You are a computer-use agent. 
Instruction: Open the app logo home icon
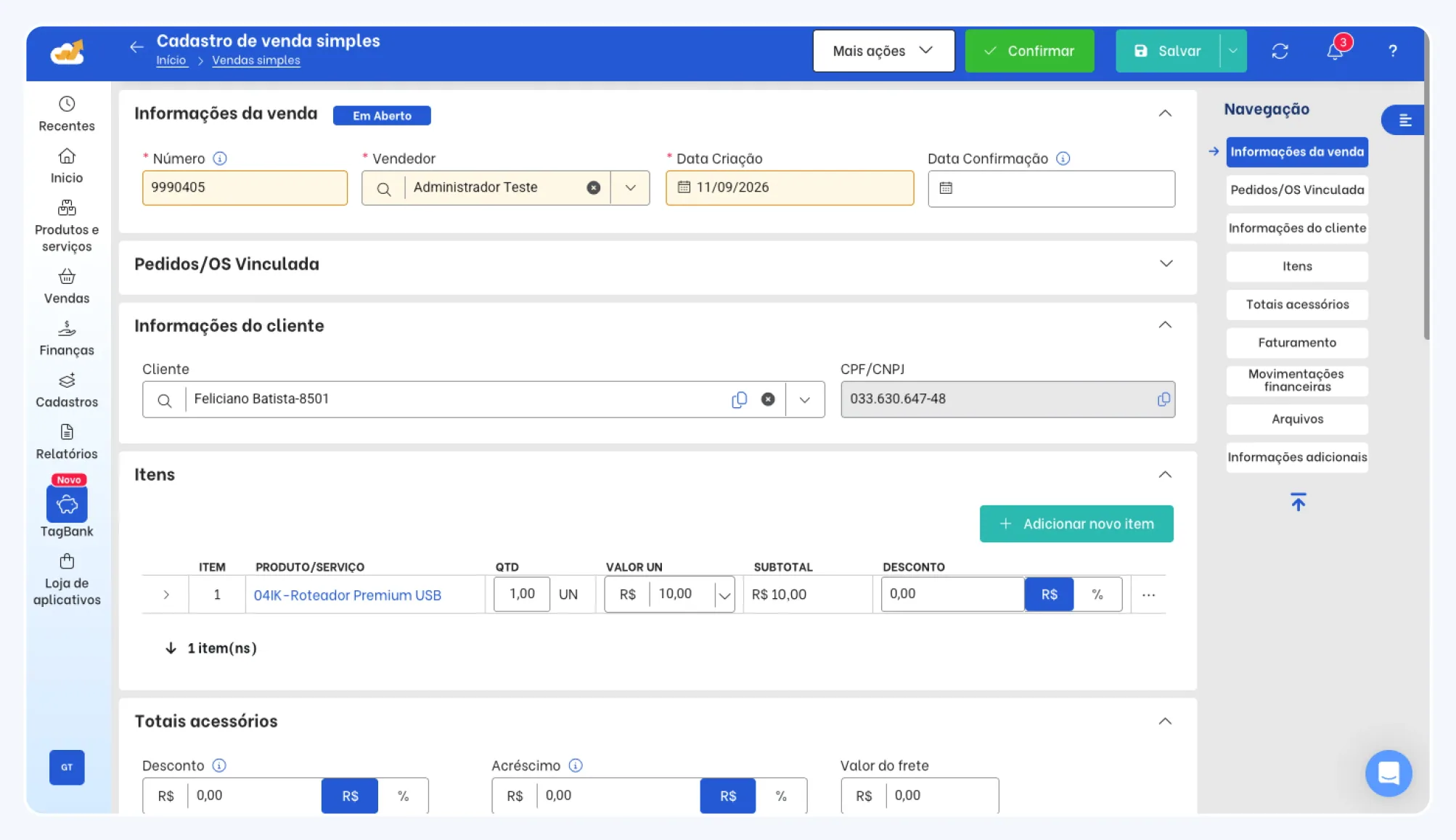click(67, 52)
